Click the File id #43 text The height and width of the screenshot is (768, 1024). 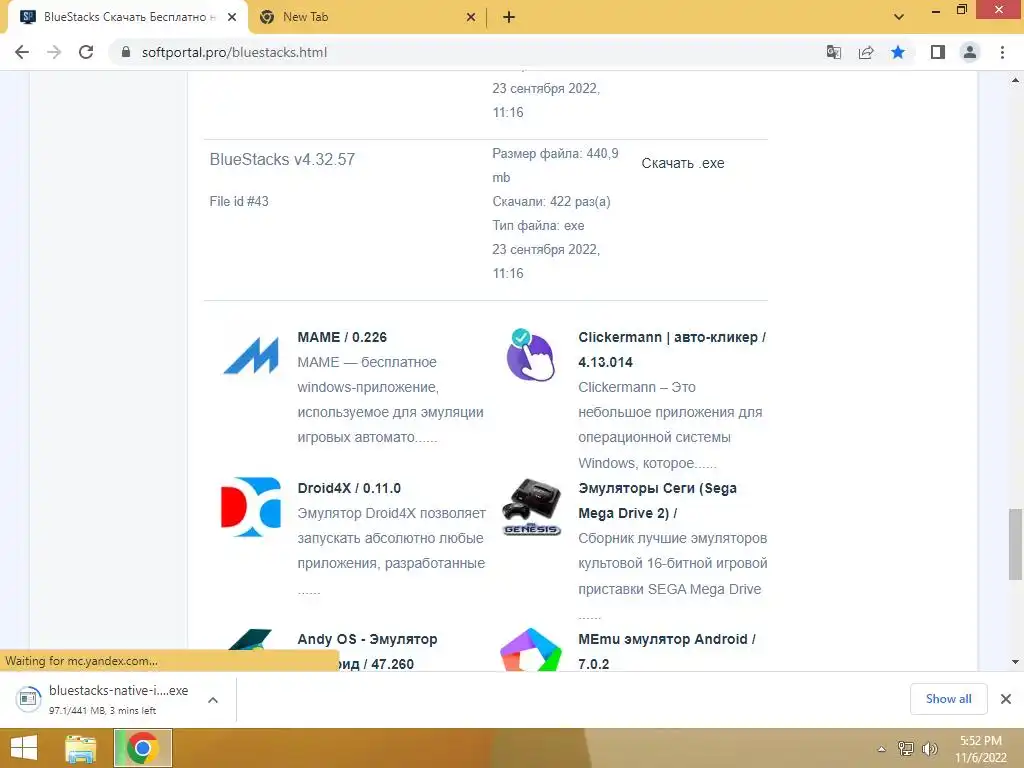pyautogui.click(x=239, y=201)
